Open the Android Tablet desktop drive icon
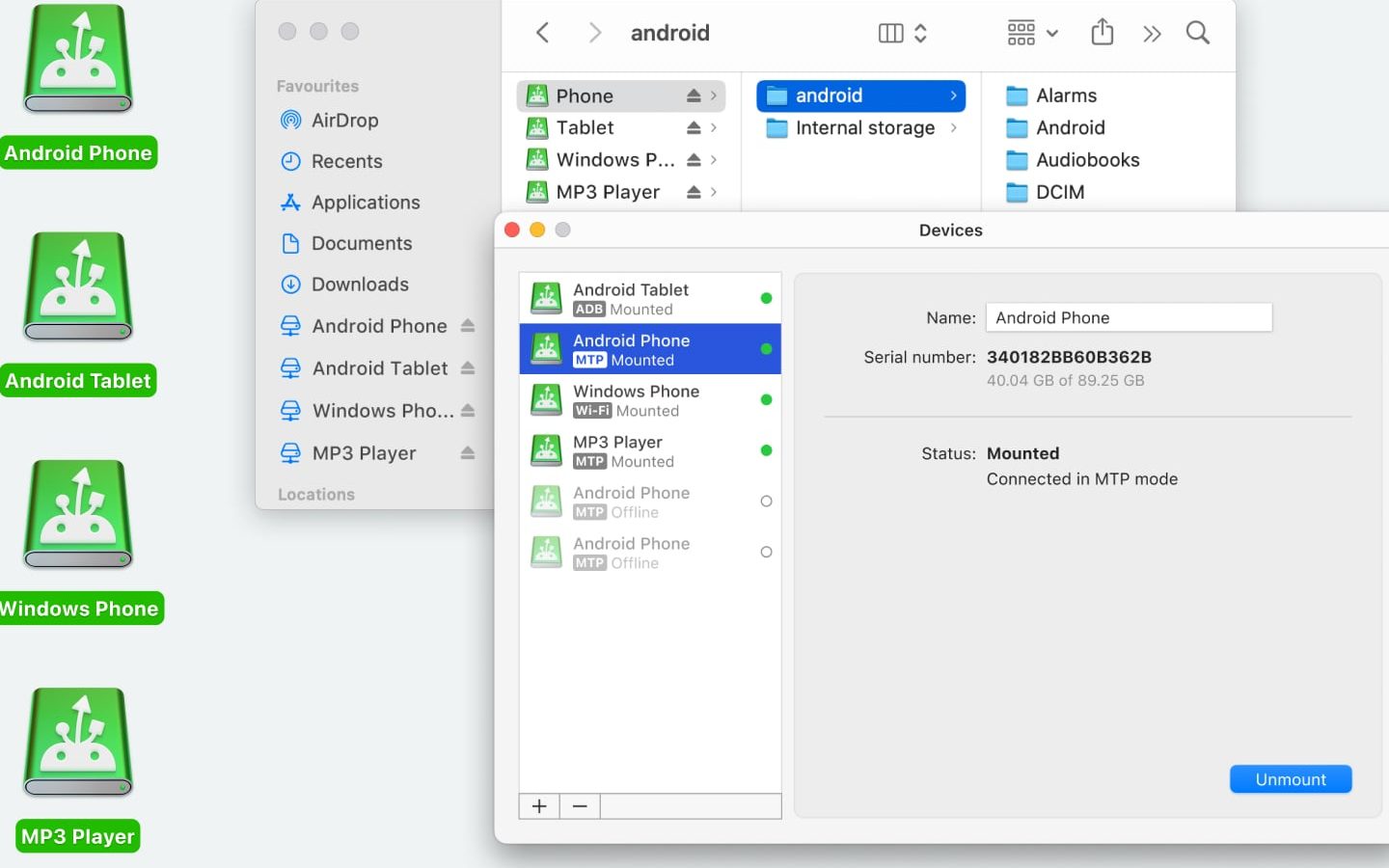The image size is (1389, 868). [x=78, y=287]
